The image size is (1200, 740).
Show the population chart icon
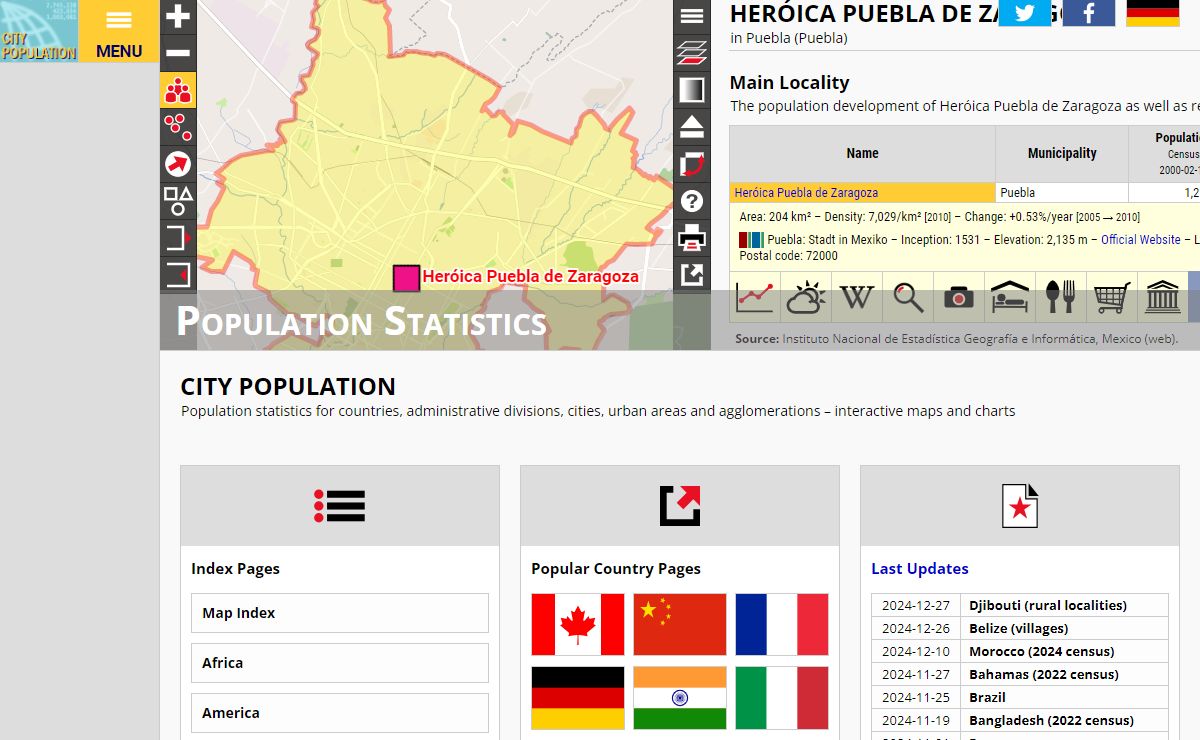coord(755,297)
